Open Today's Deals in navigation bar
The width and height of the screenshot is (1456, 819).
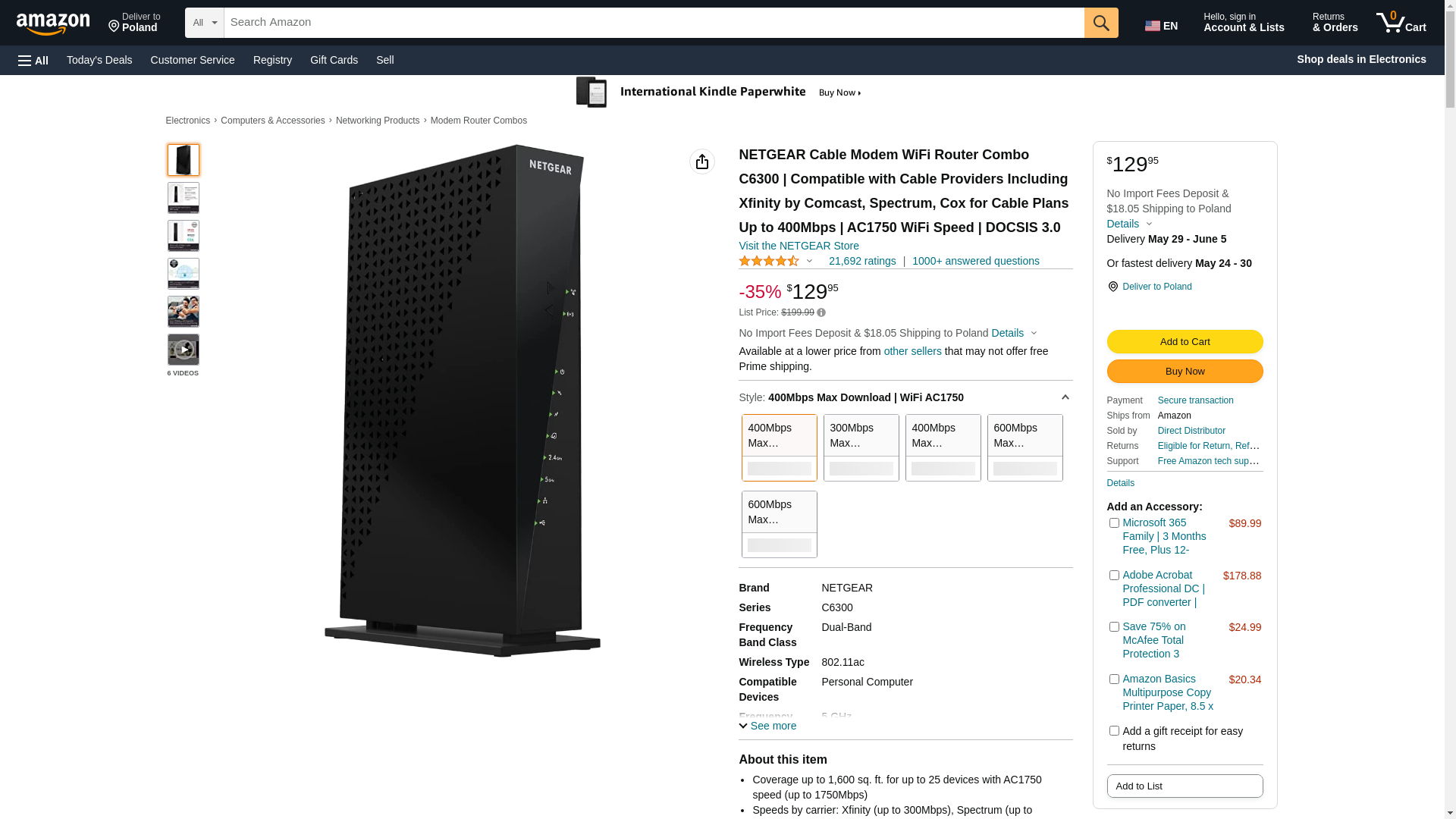tap(99, 60)
